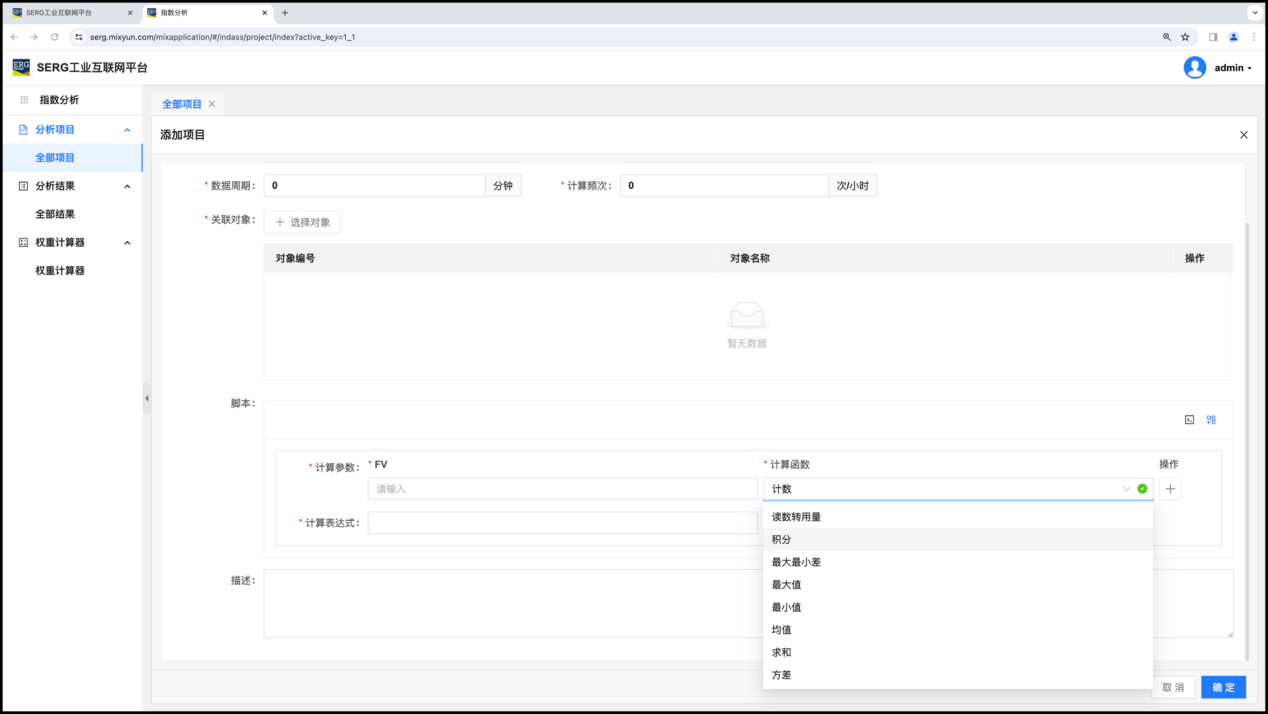Click into the 数据周期 minutes field
Viewport: 1268px width, 714px height.
pos(375,186)
